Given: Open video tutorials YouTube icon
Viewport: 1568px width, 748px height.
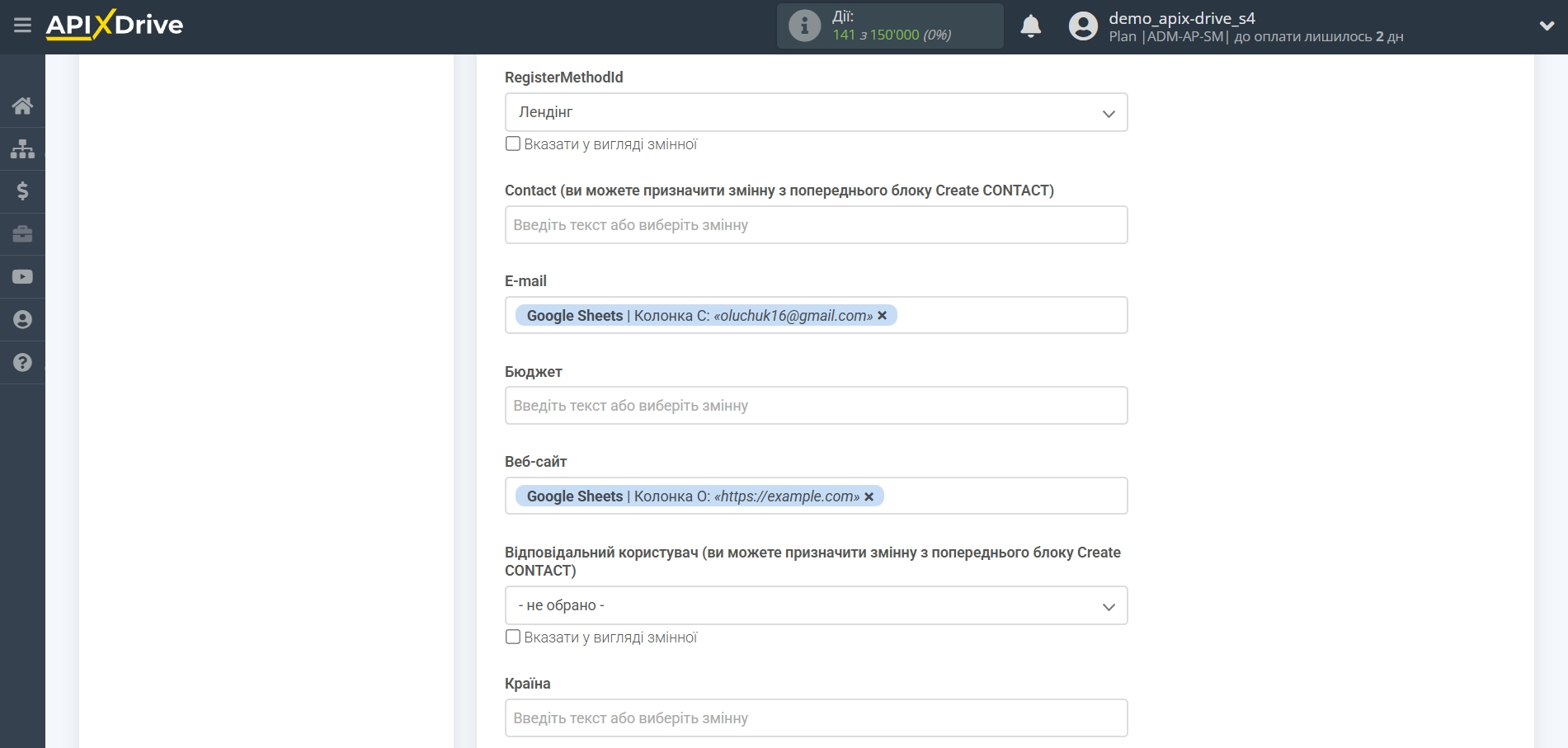Looking at the screenshot, I should coord(22,277).
